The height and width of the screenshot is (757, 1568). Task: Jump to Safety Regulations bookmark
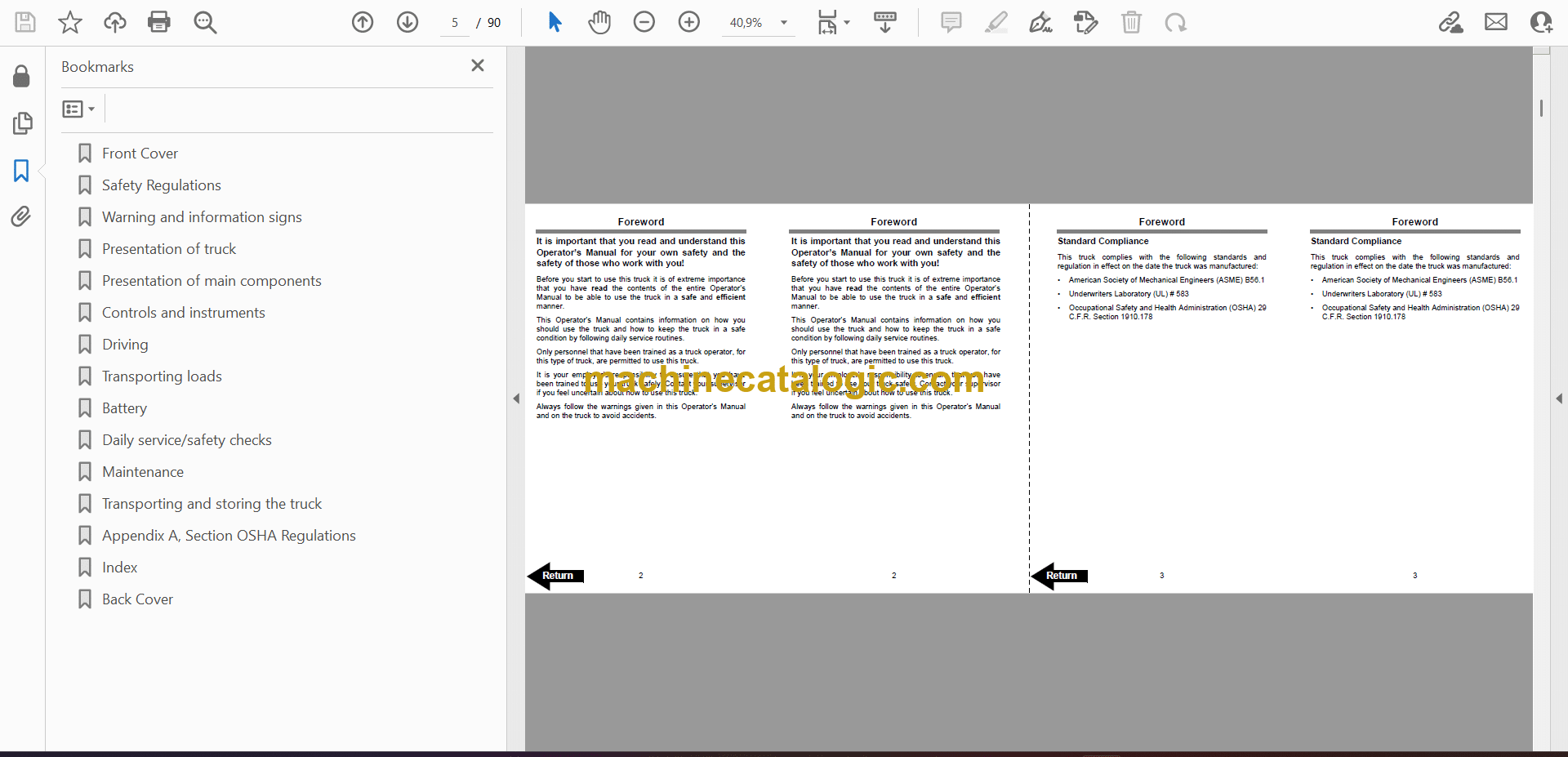[161, 185]
